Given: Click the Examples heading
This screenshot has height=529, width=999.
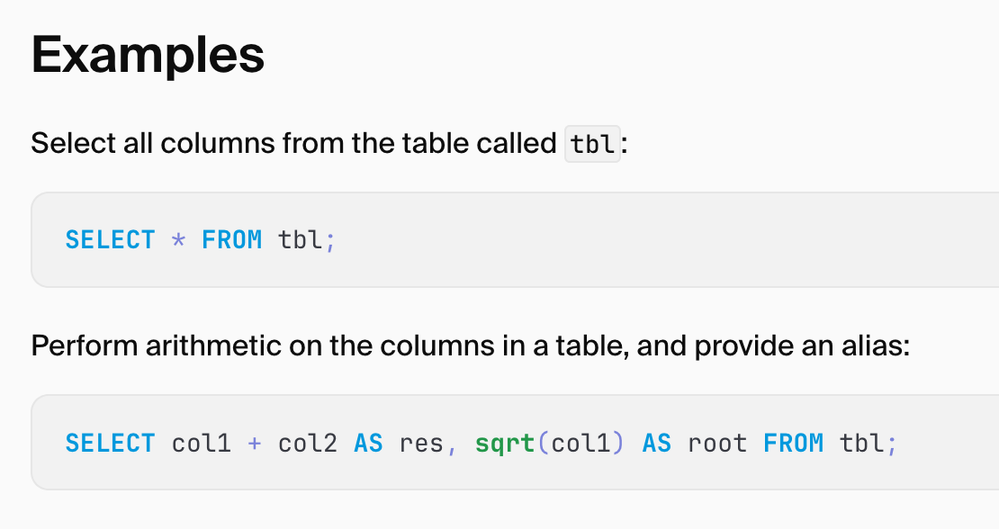Looking at the screenshot, I should [148, 56].
